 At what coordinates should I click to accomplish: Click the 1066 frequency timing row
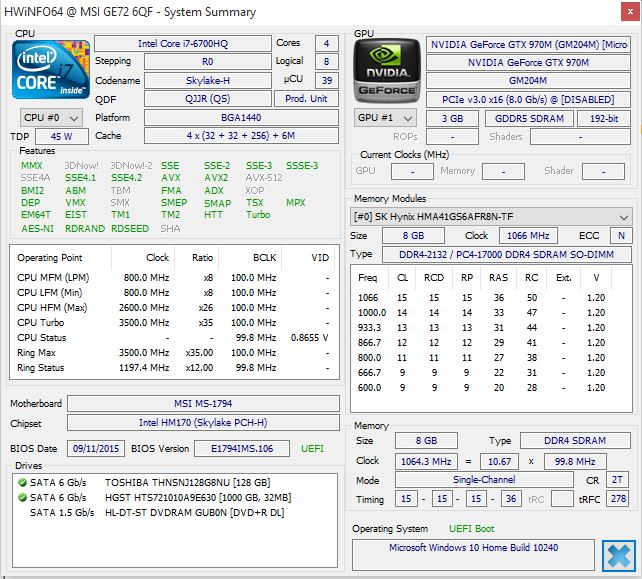pyautogui.click(x=482, y=298)
